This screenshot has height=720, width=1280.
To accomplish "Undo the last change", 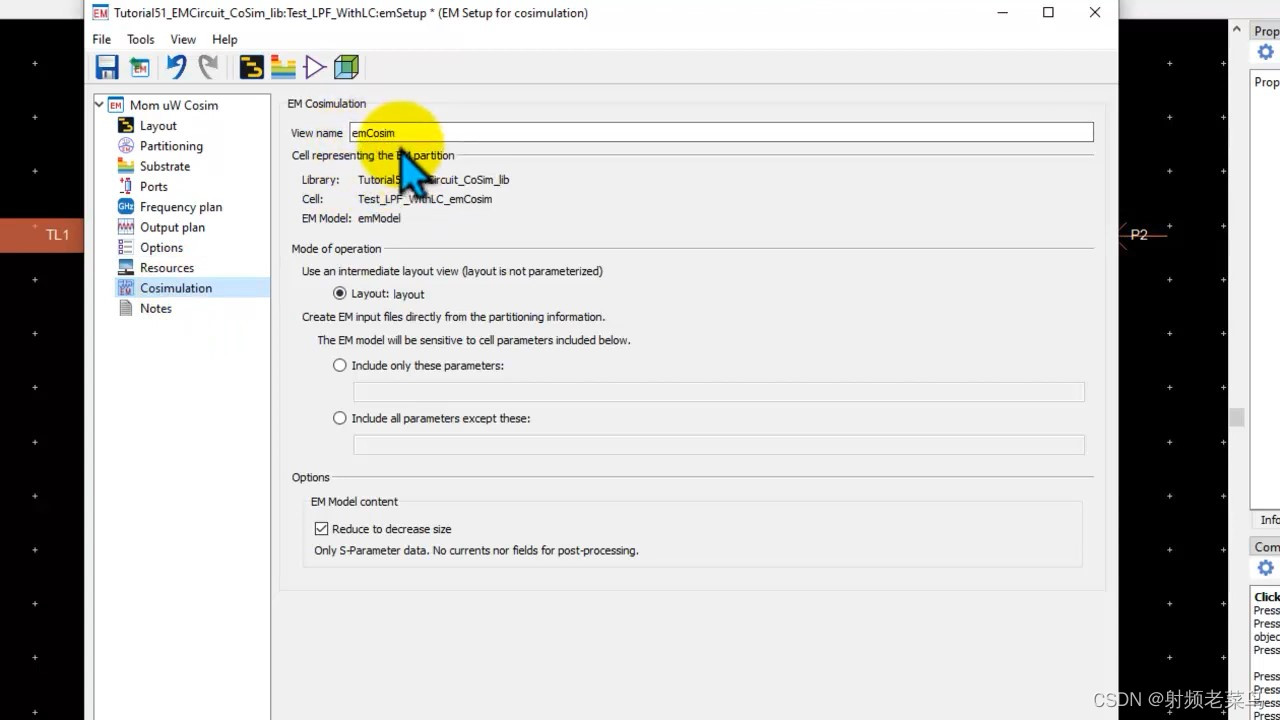I will pyautogui.click(x=176, y=66).
